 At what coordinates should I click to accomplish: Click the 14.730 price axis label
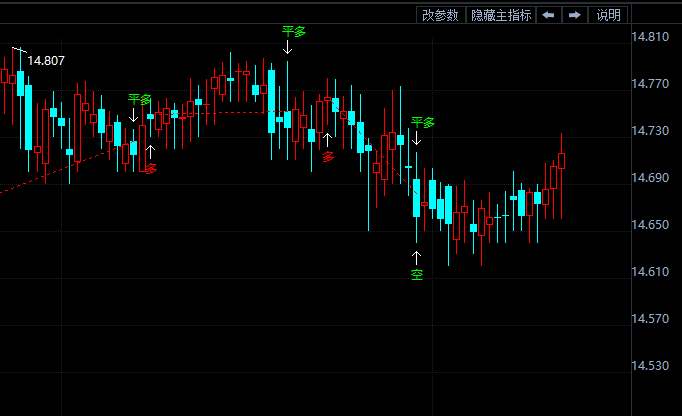pyautogui.click(x=650, y=131)
